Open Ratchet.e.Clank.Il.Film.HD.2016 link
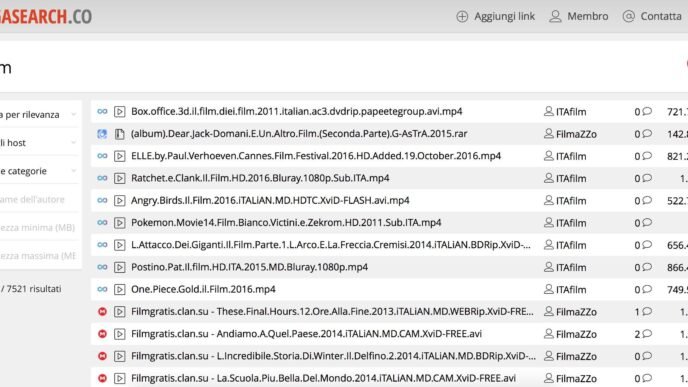Image resolution: width=688 pixels, height=387 pixels. point(260,178)
